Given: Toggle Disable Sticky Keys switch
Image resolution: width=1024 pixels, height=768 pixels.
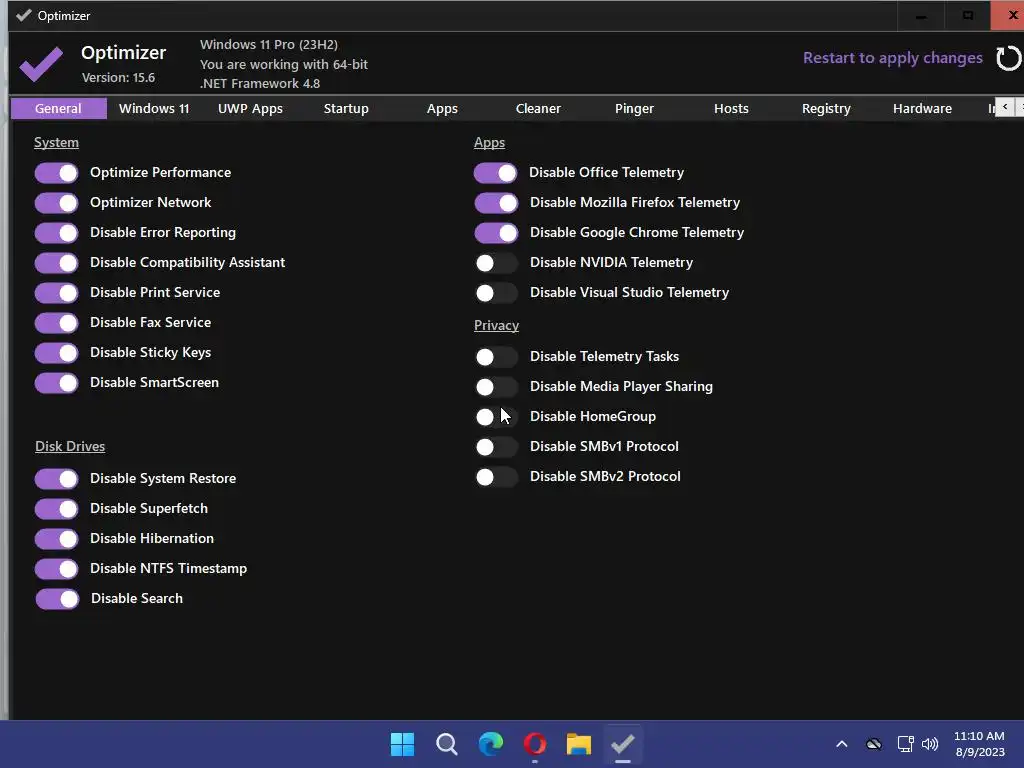Looking at the screenshot, I should pos(57,353).
